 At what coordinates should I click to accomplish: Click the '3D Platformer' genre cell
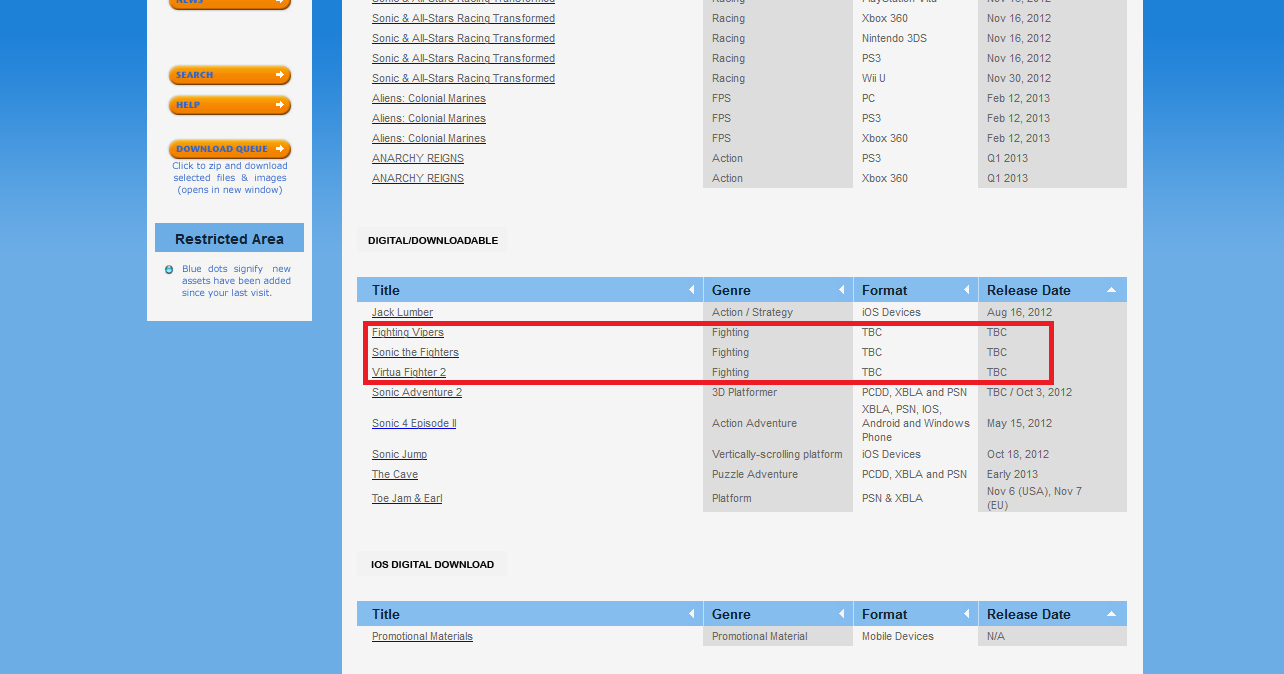point(744,392)
